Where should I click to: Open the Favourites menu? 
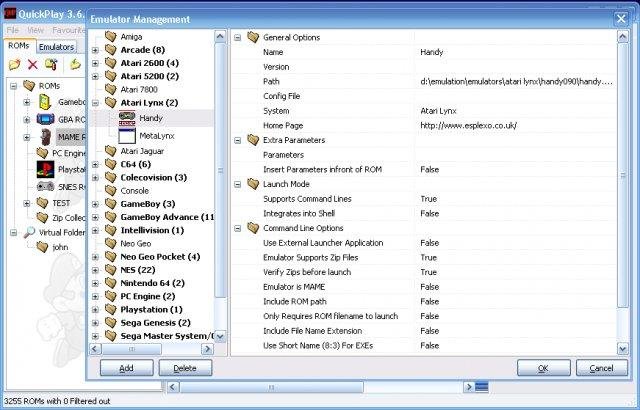(x=69, y=30)
